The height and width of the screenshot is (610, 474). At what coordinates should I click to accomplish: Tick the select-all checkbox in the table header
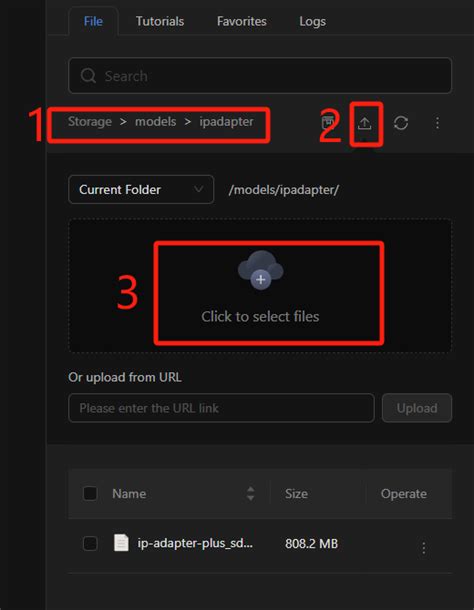(90, 494)
